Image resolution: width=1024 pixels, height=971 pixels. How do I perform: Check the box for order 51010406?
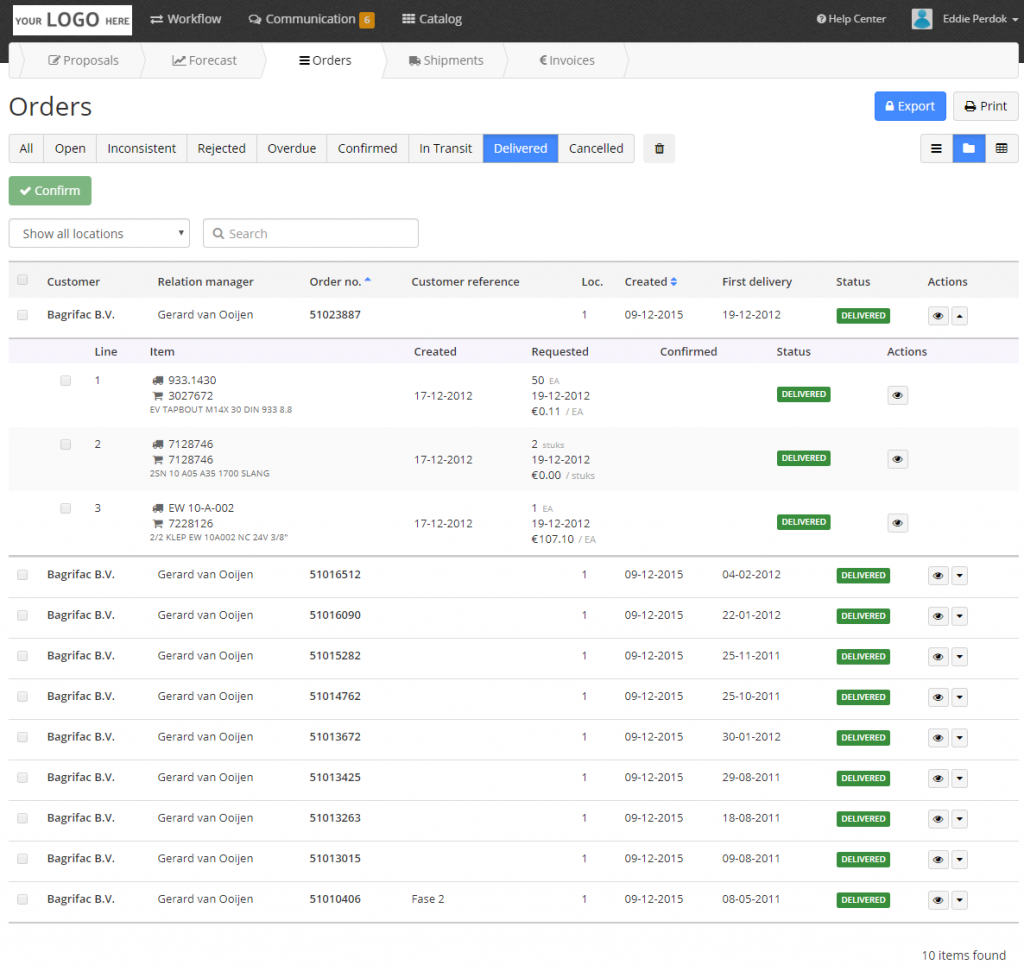click(x=23, y=899)
